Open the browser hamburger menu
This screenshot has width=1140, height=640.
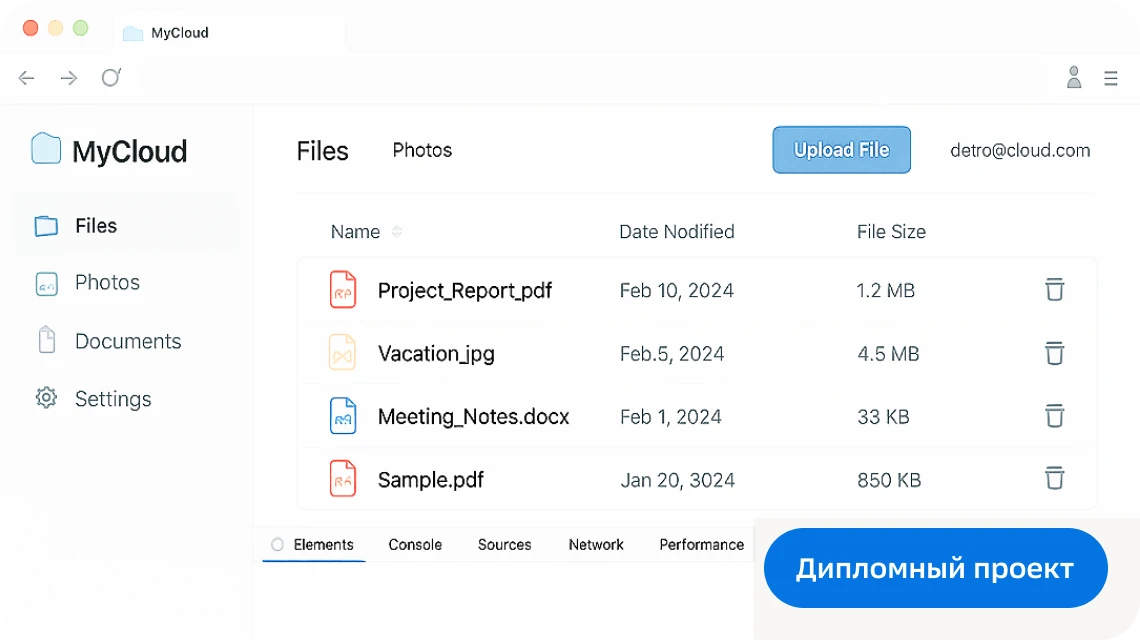point(1111,78)
